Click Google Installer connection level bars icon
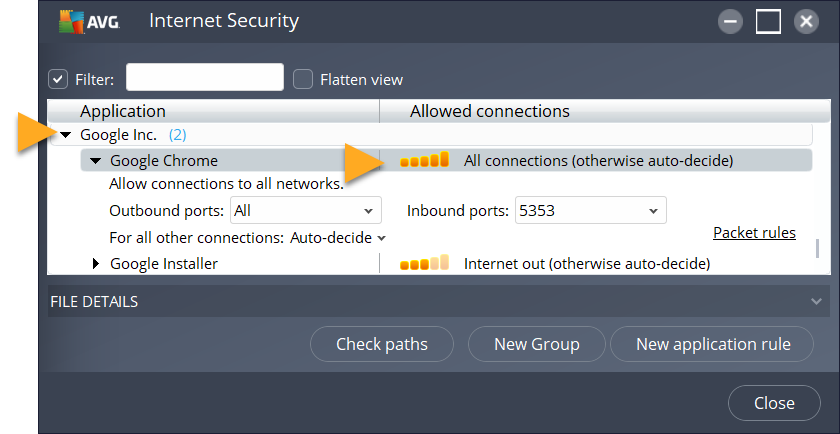The width and height of the screenshot is (840, 434). coord(424,264)
